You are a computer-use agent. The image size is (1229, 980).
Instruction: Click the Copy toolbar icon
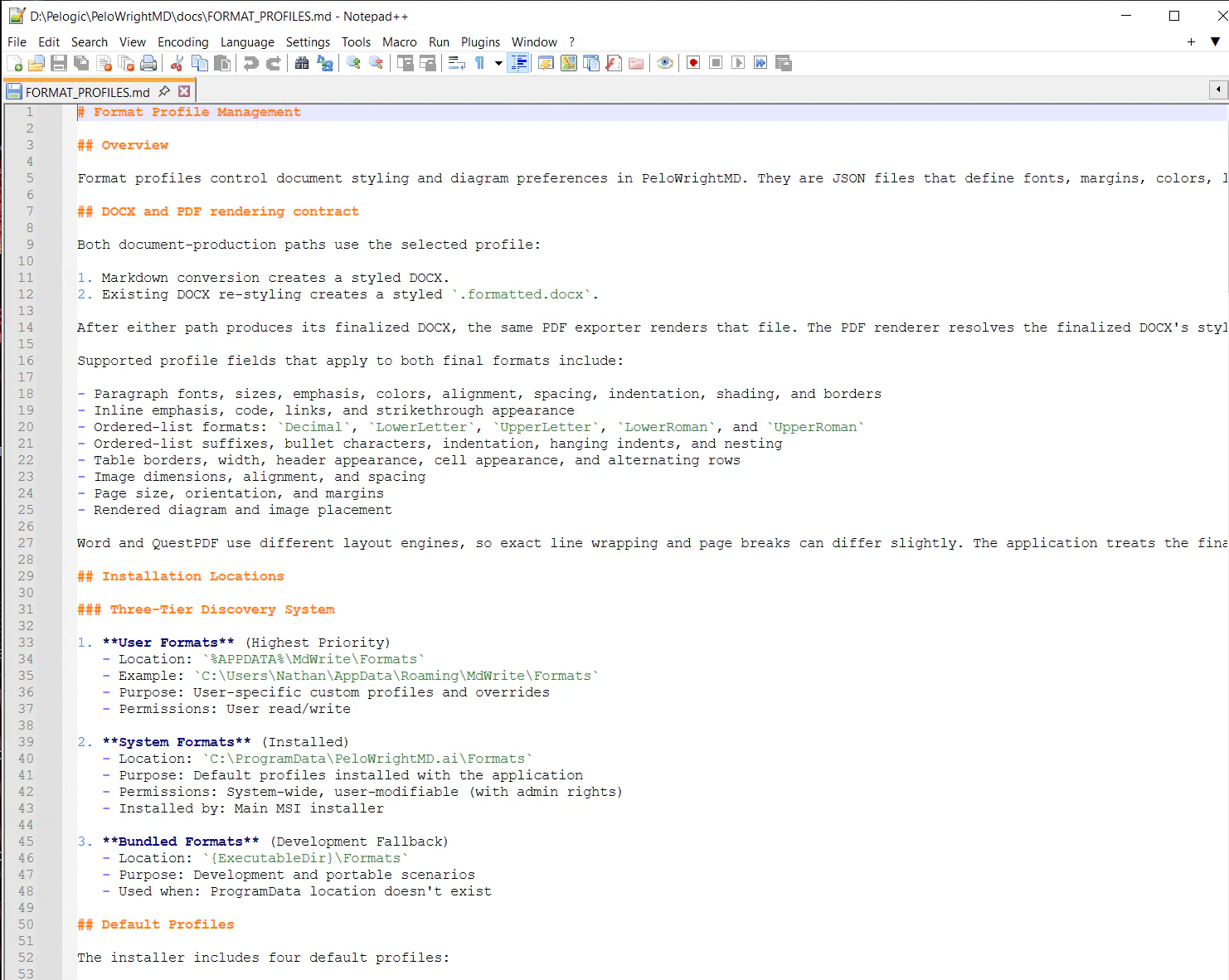200,63
